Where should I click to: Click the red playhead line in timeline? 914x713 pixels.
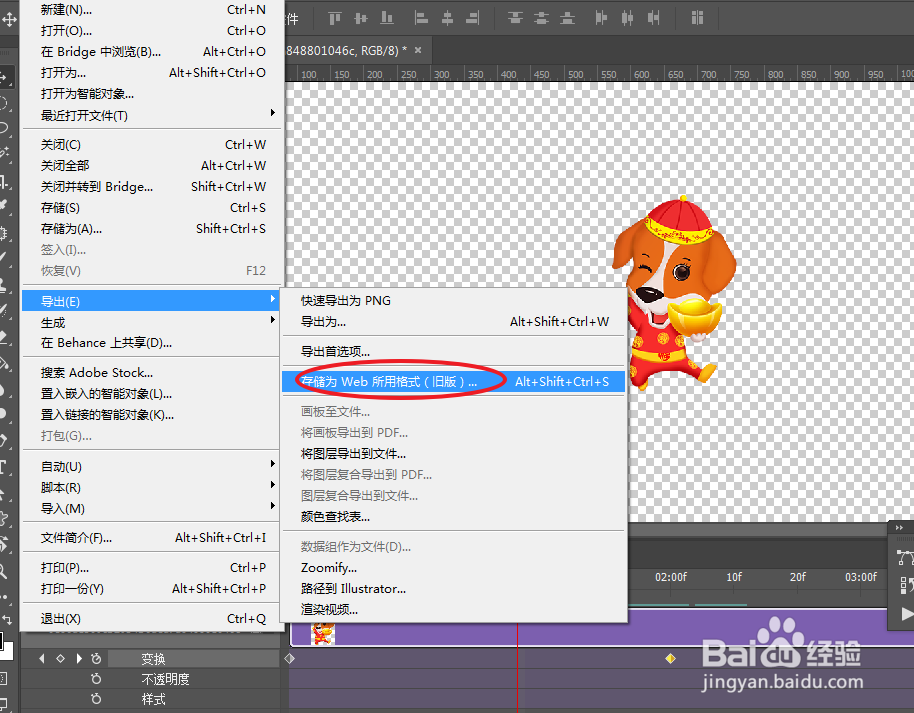point(517,668)
